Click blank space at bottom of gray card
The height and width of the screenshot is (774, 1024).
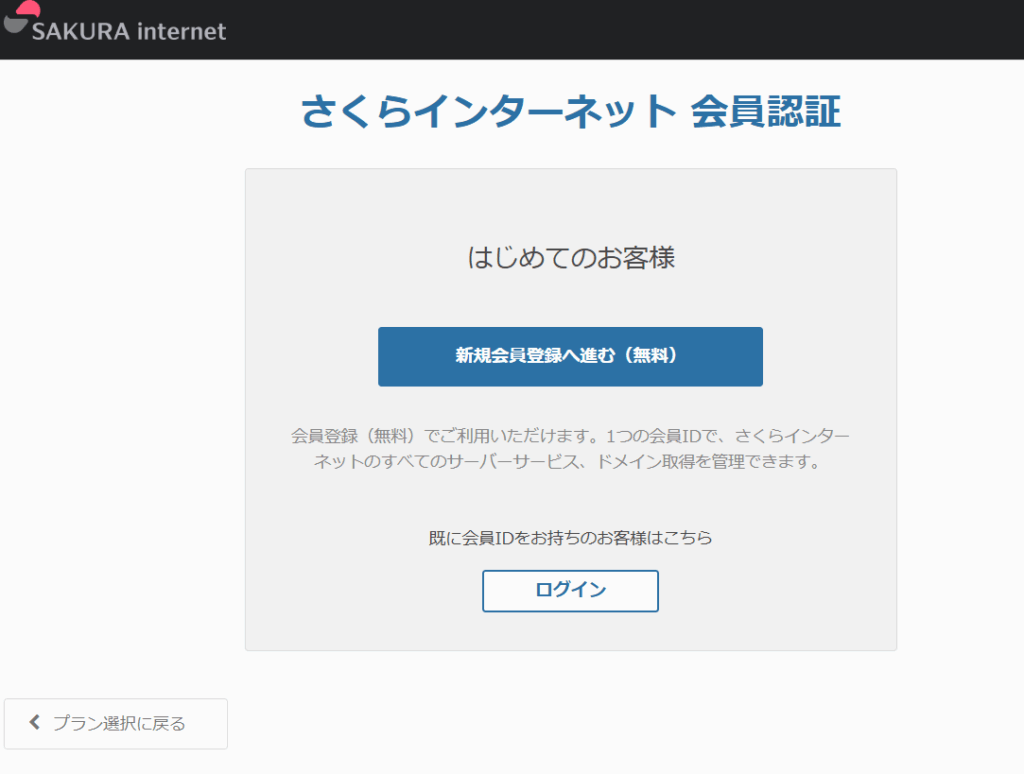point(570,632)
